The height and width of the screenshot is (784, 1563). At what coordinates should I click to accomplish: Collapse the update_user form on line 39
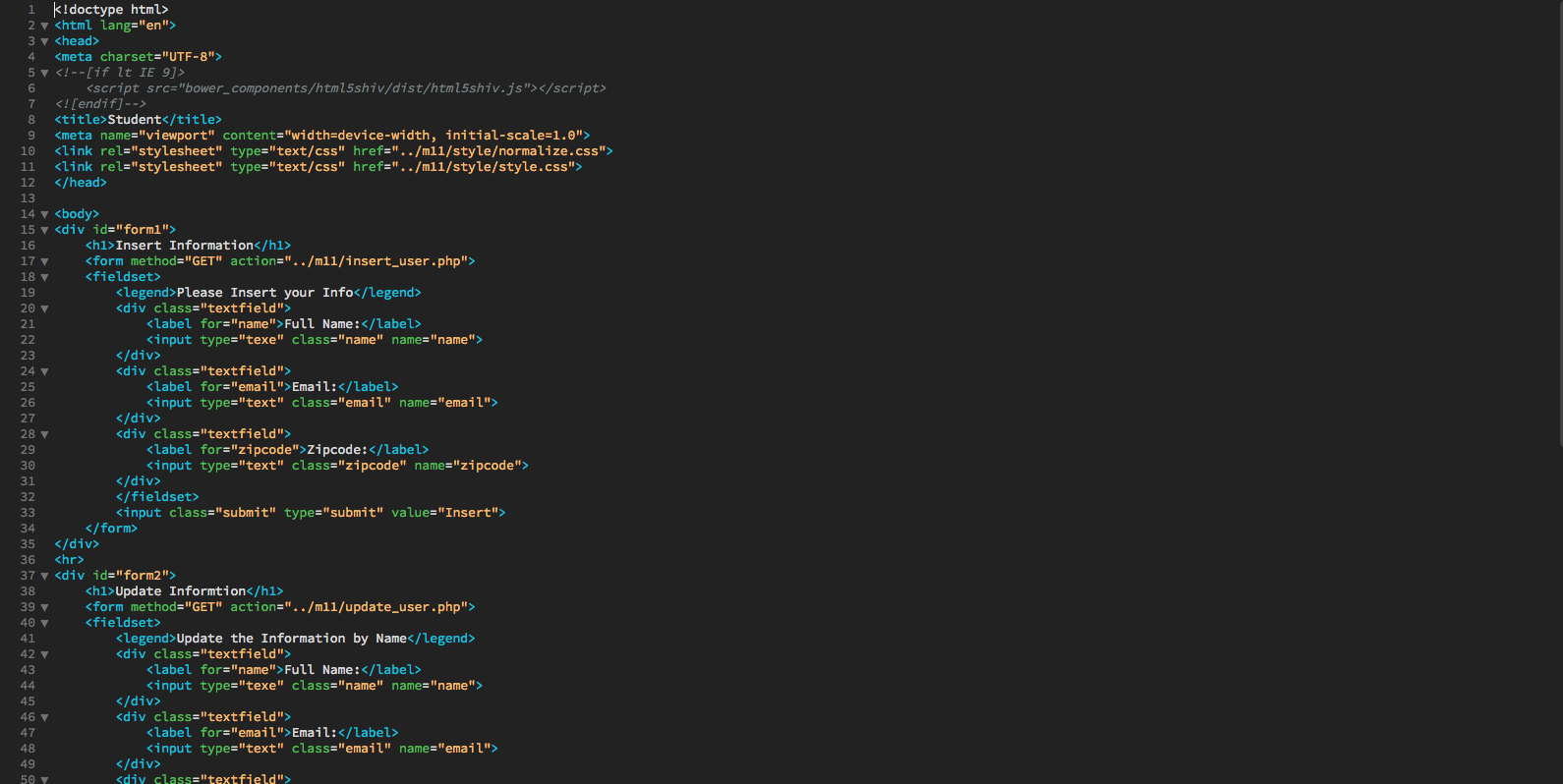tap(44, 607)
